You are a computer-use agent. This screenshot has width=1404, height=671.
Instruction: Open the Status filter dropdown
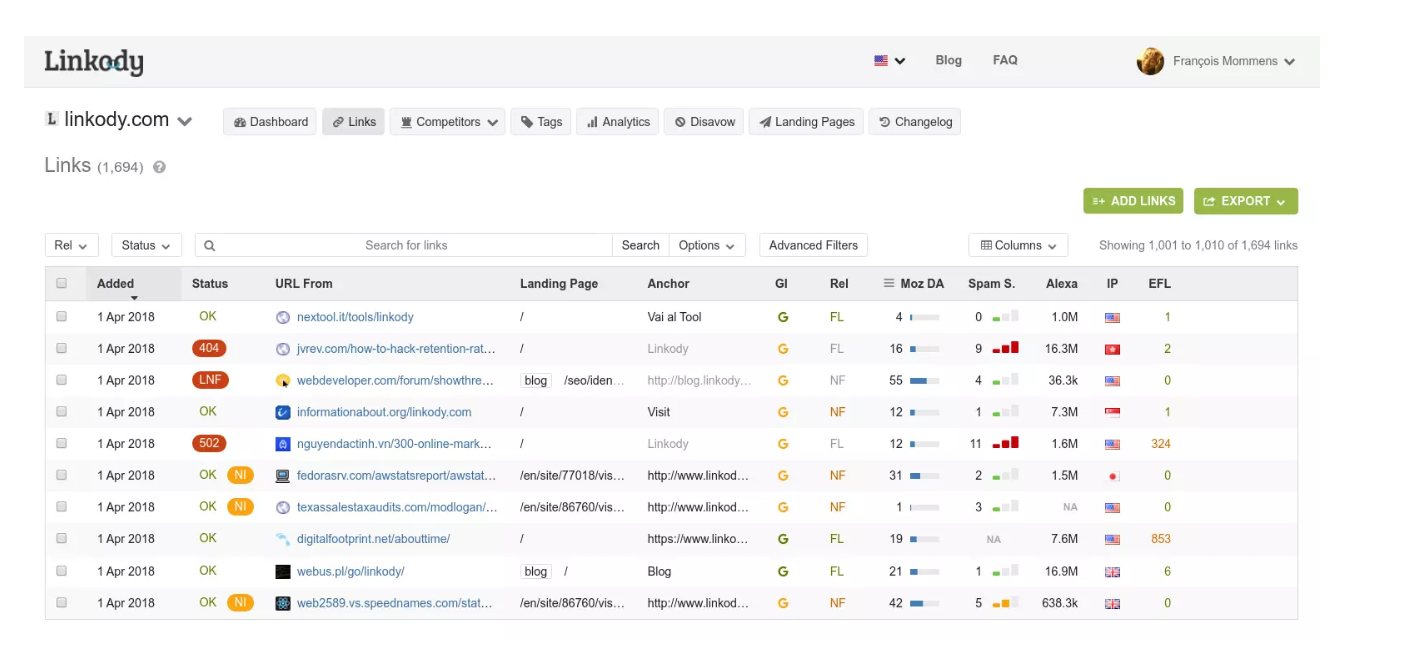tap(146, 245)
